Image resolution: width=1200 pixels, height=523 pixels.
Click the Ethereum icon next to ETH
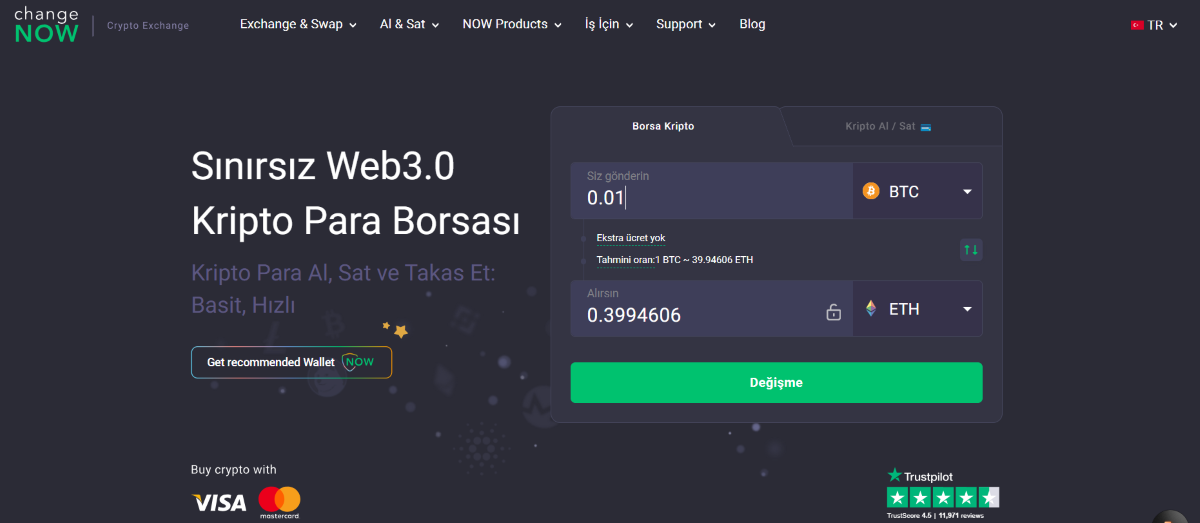[x=870, y=309]
